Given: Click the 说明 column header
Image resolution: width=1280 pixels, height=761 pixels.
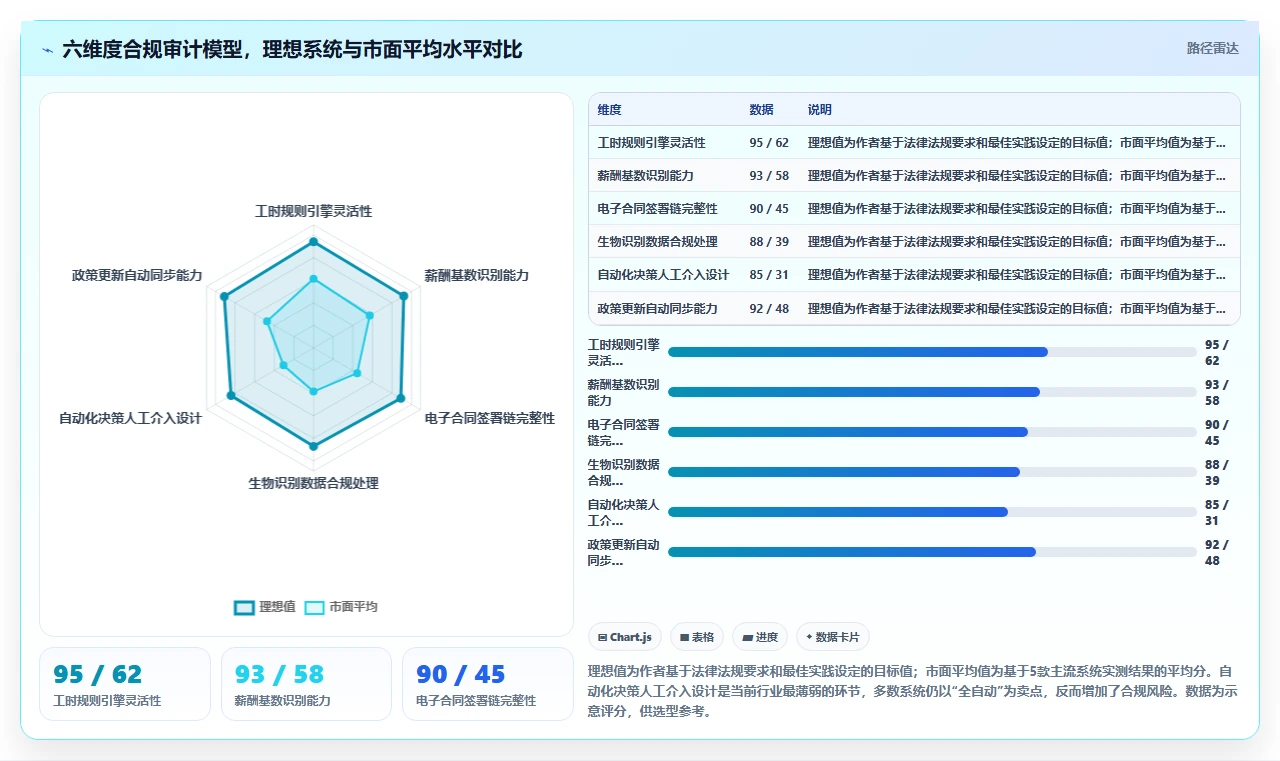Looking at the screenshot, I should tap(820, 110).
